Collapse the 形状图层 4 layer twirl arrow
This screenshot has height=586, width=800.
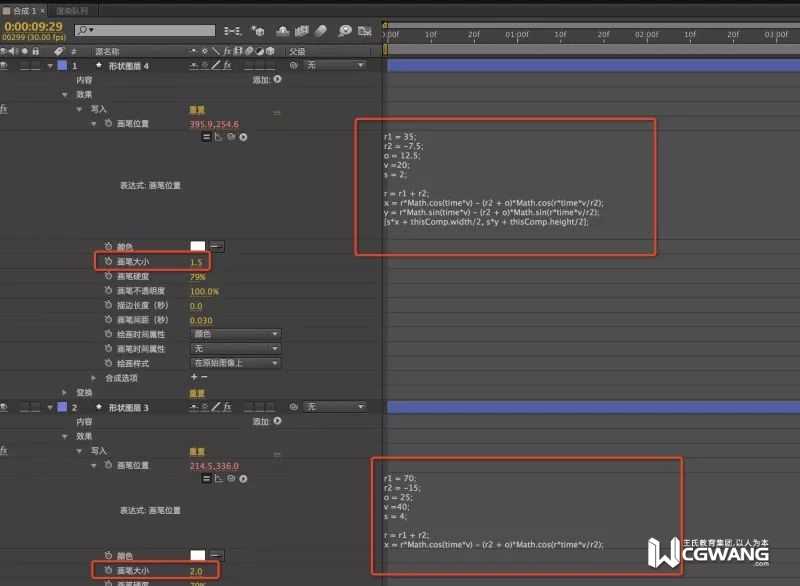pos(50,66)
